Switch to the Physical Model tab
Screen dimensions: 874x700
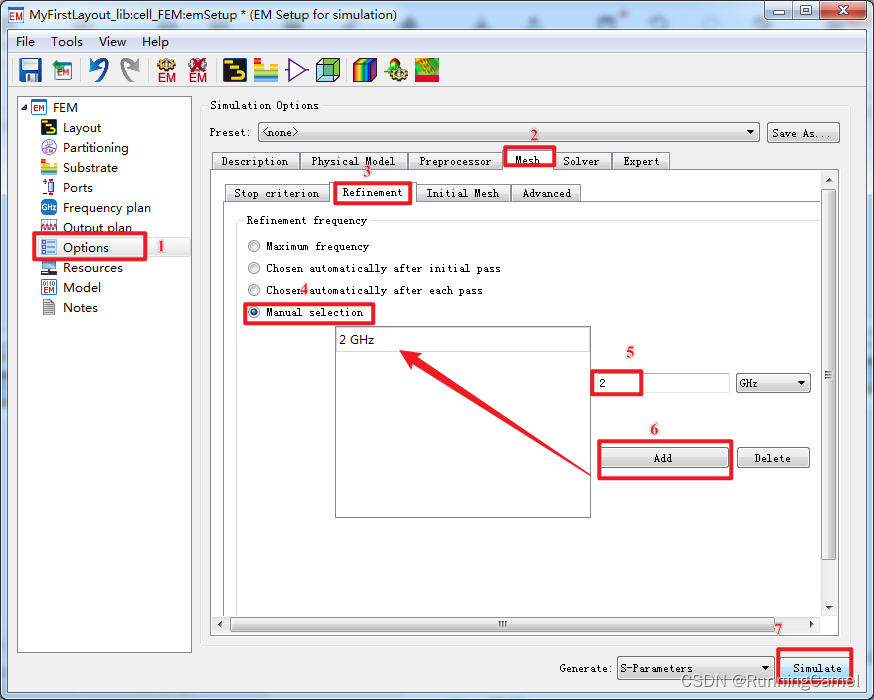[x=353, y=161]
